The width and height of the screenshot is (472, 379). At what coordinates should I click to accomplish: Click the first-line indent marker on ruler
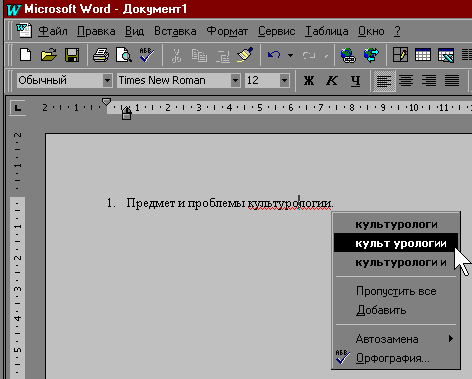(106, 101)
